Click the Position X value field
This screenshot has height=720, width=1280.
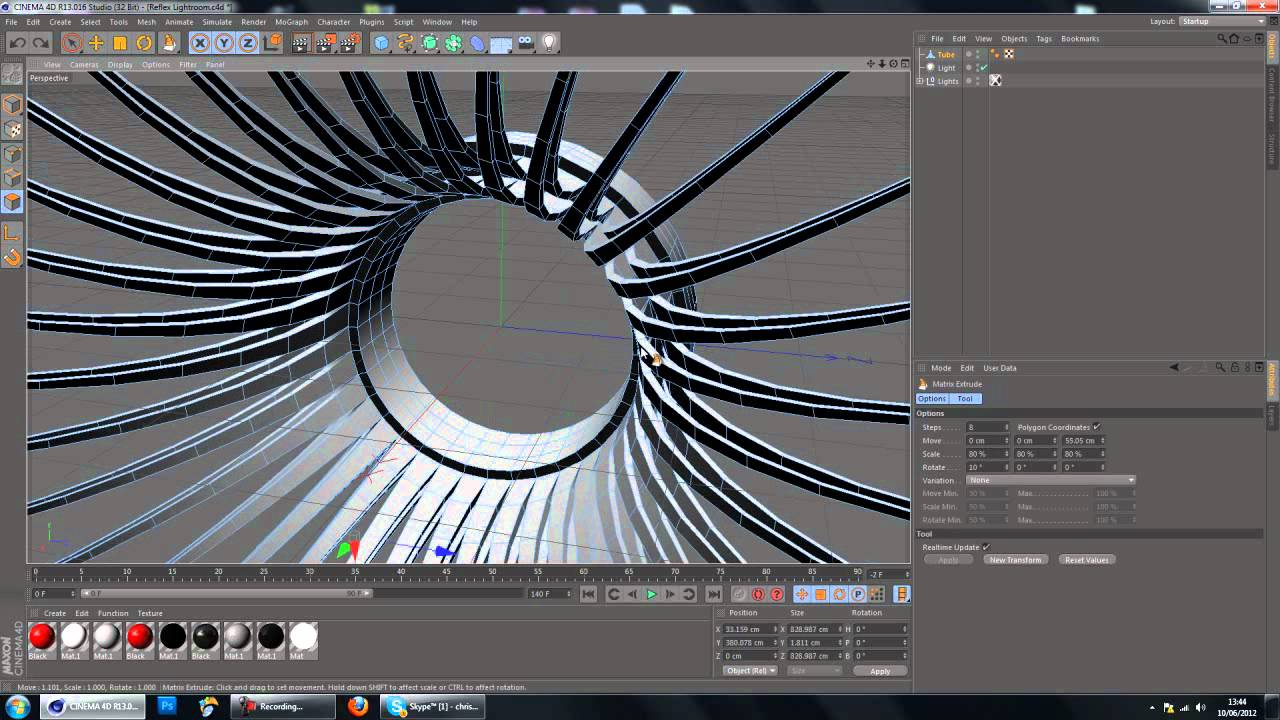(x=746, y=630)
